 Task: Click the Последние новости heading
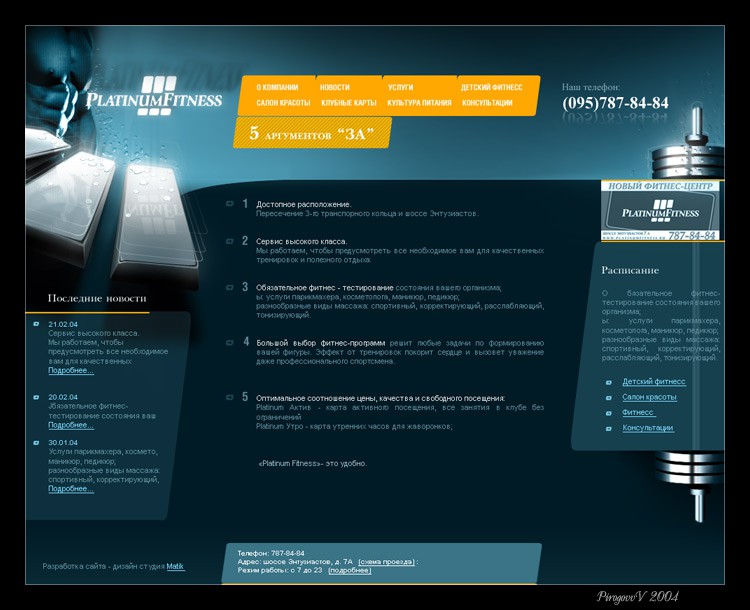(97, 298)
